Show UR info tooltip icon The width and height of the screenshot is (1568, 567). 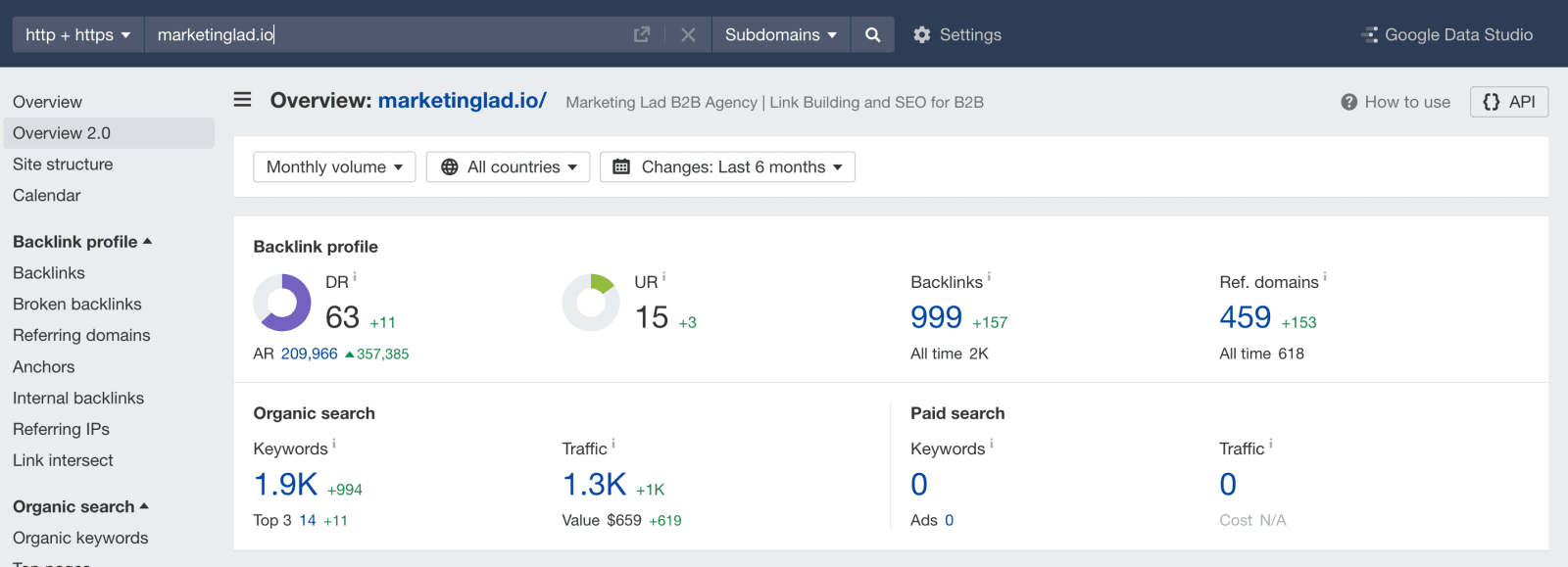[x=663, y=277]
